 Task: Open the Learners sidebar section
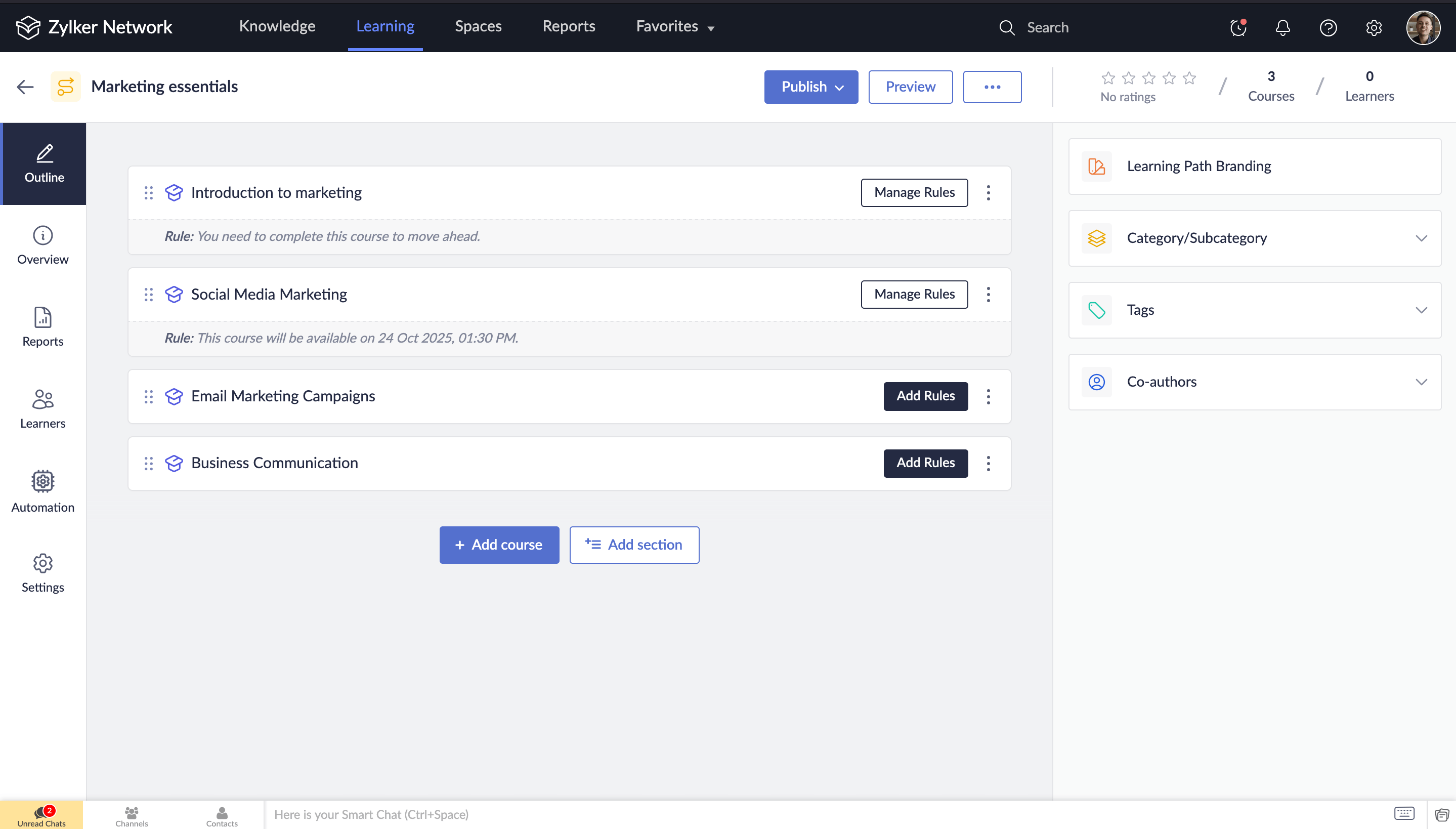pyautogui.click(x=42, y=408)
